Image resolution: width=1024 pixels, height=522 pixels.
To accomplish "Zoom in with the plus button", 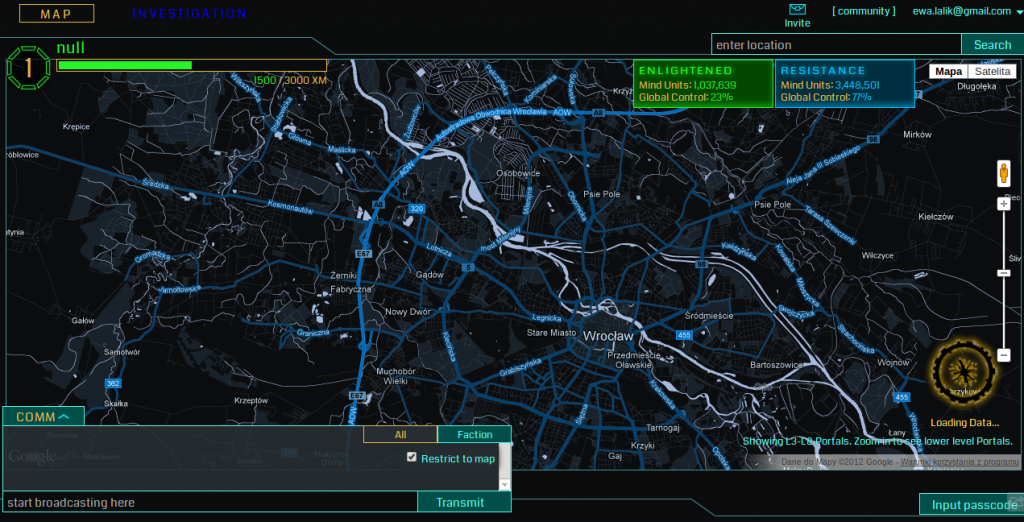I will pos(1004,204).
